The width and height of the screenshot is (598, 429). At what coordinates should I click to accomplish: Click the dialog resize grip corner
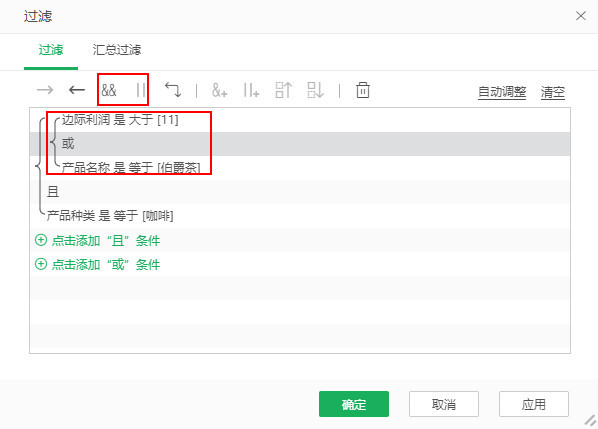tap(591, 421)
